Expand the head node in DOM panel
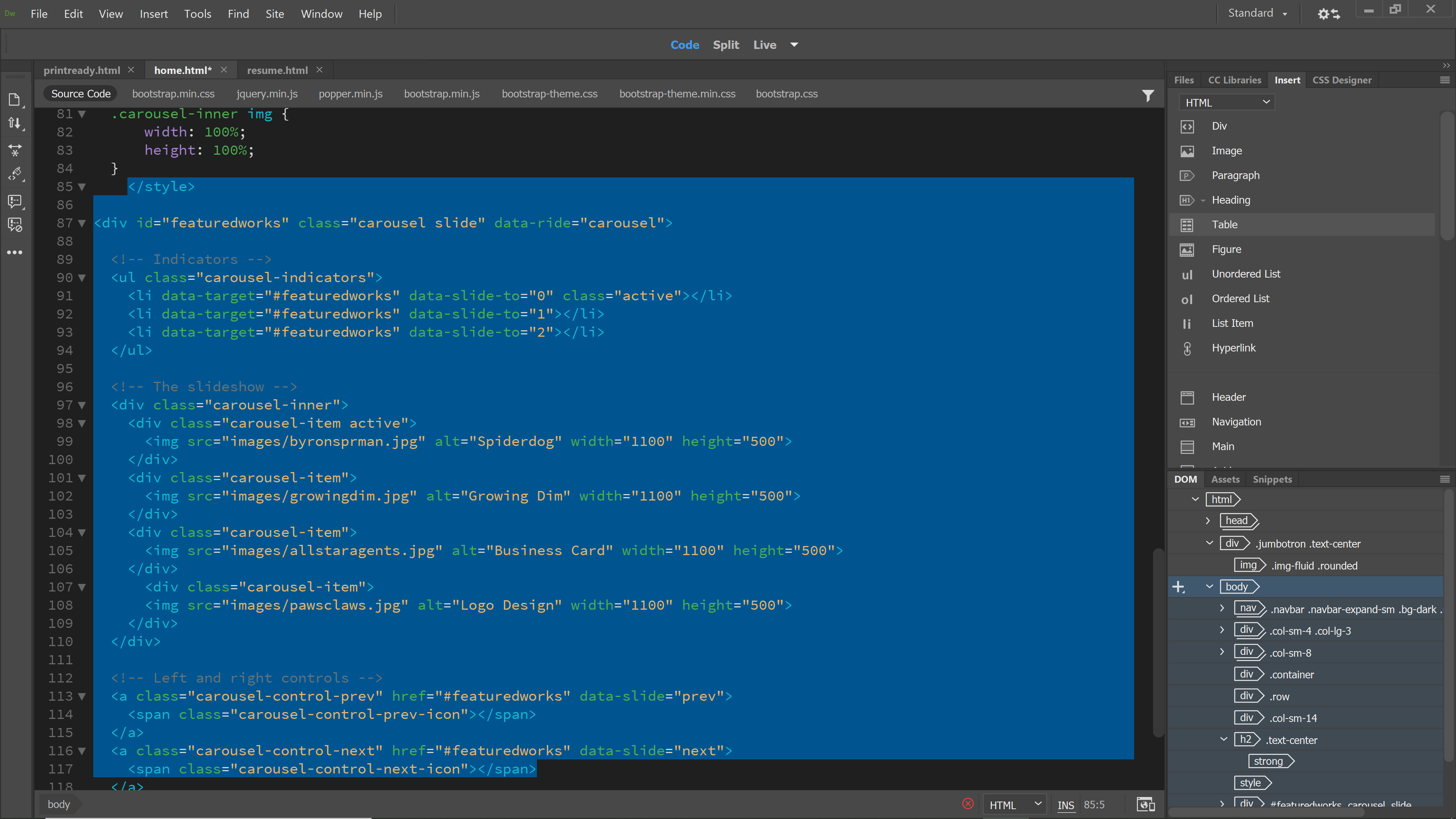 1208,521
